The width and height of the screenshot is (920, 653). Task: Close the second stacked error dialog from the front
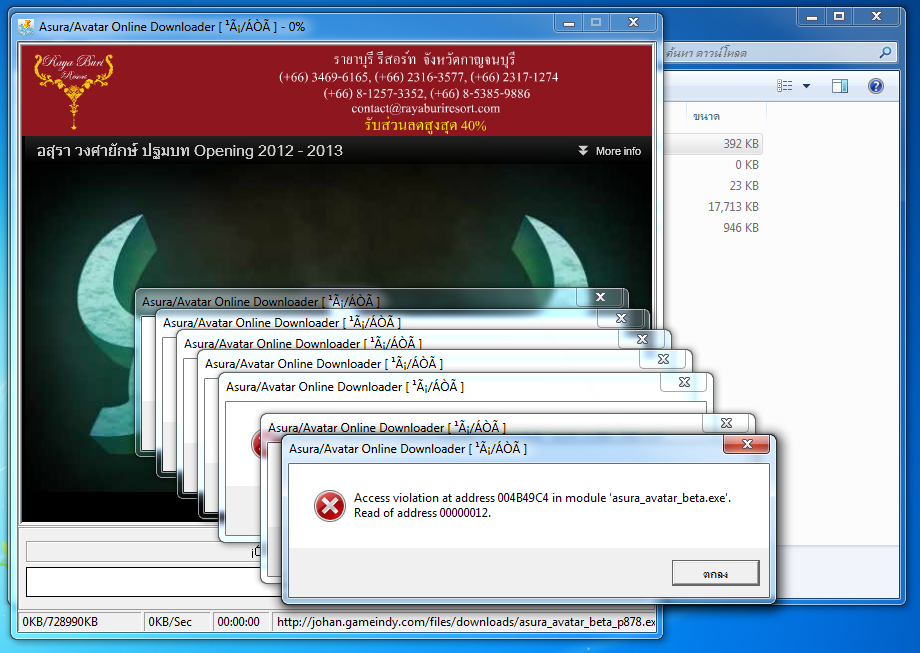tap(726, 423)
